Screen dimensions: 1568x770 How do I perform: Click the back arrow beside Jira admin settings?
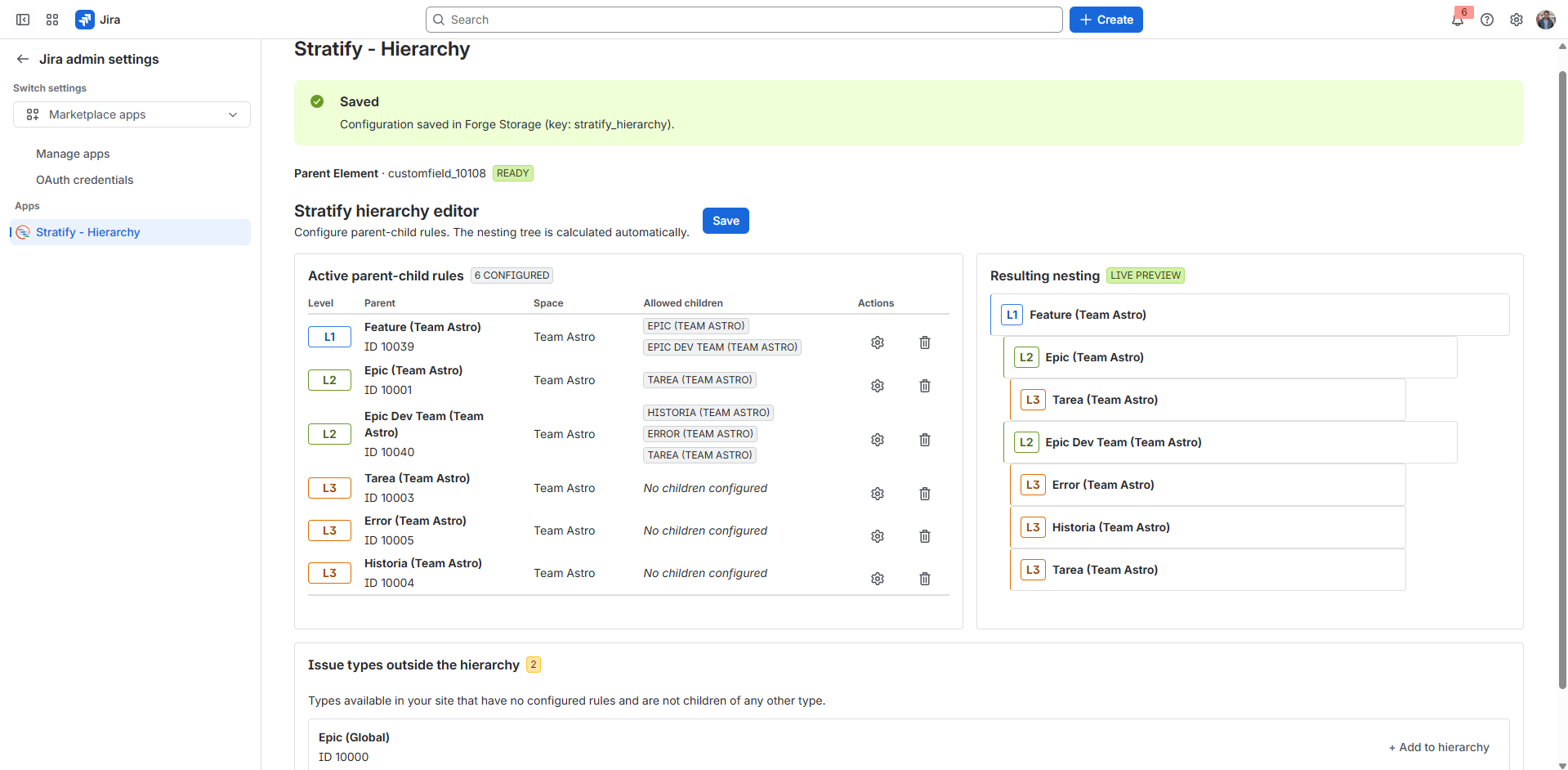pyautogui.click(x=23, y=59)
